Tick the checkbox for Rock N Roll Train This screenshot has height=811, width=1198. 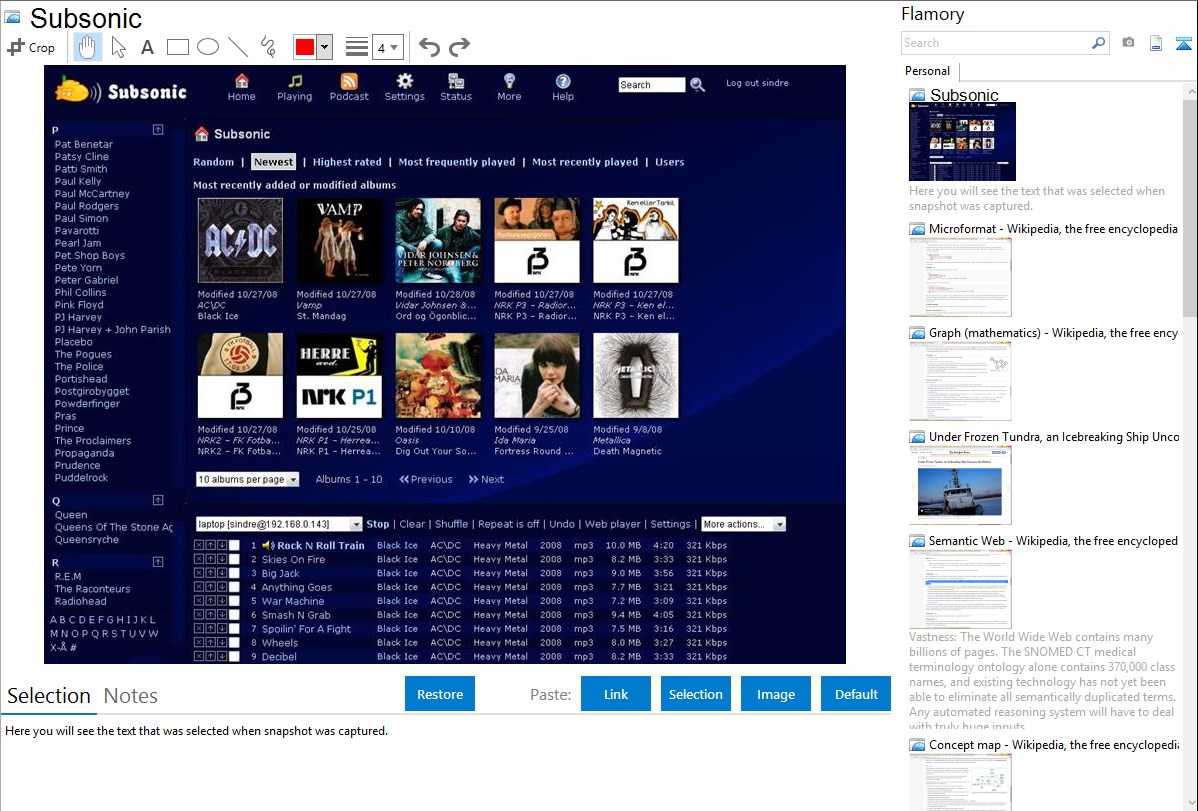pos(235,545)
